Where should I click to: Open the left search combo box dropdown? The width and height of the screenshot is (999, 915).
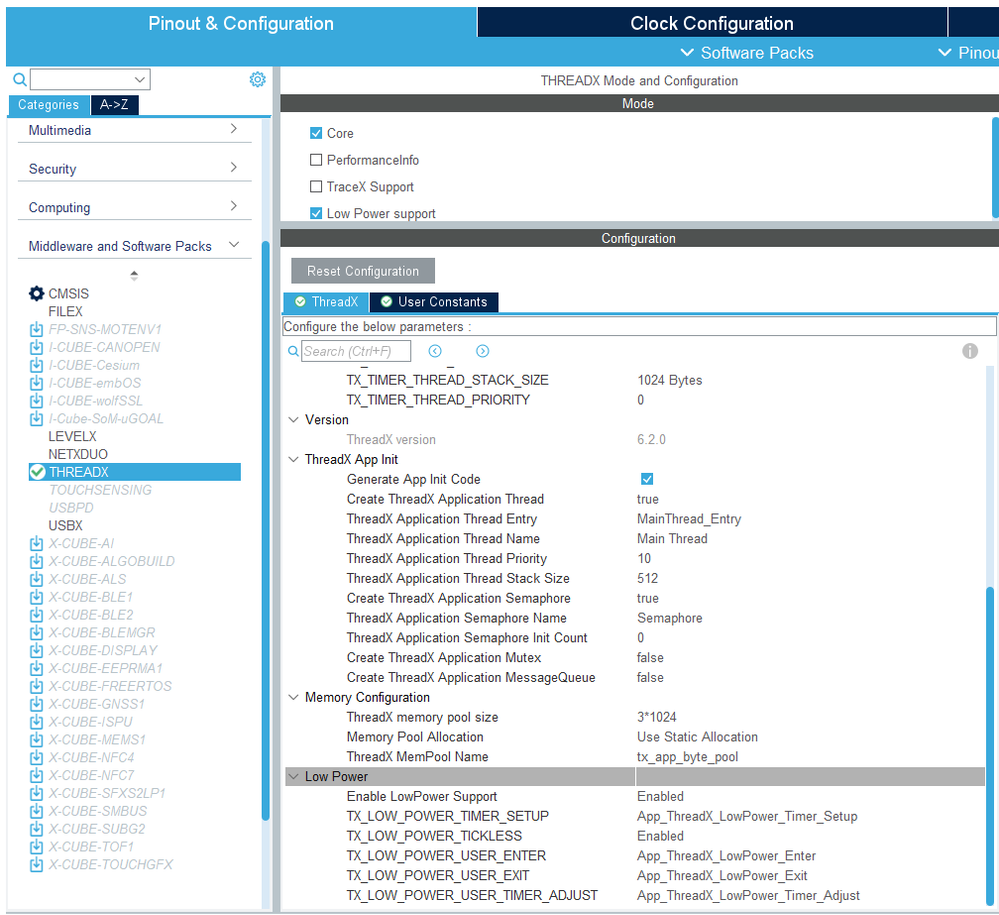tap(140, 80)
